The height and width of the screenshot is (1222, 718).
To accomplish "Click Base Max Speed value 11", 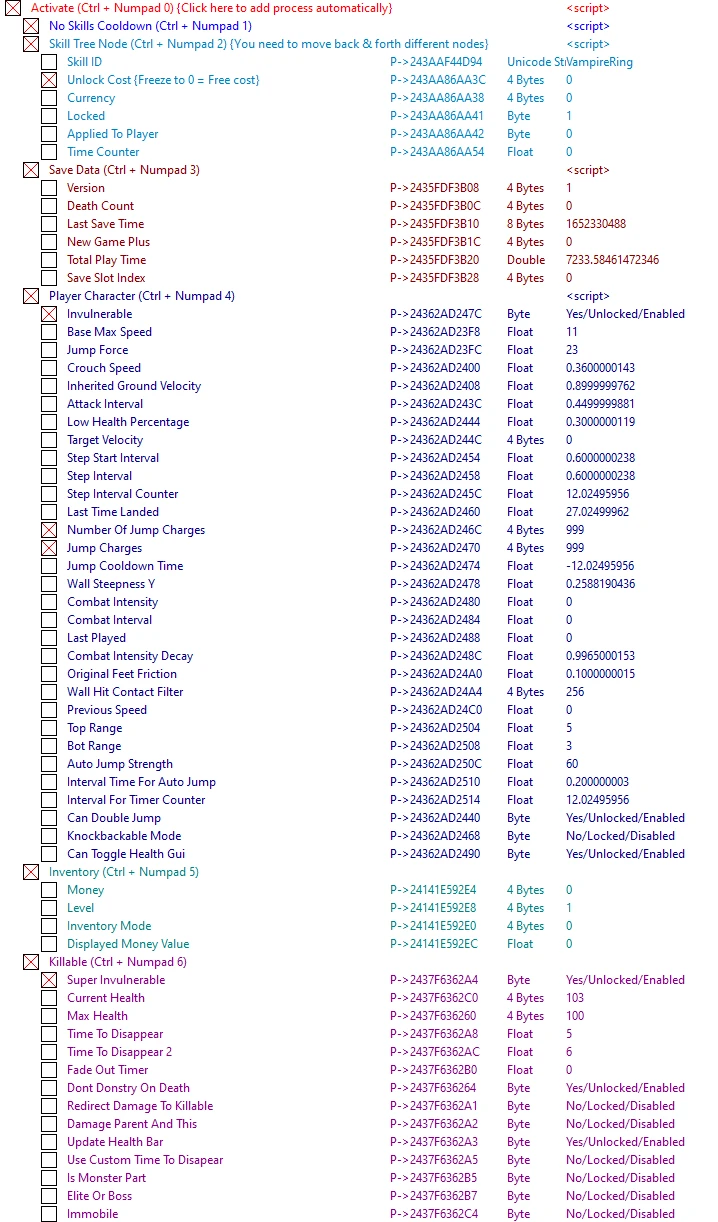I will coord(572,332).
